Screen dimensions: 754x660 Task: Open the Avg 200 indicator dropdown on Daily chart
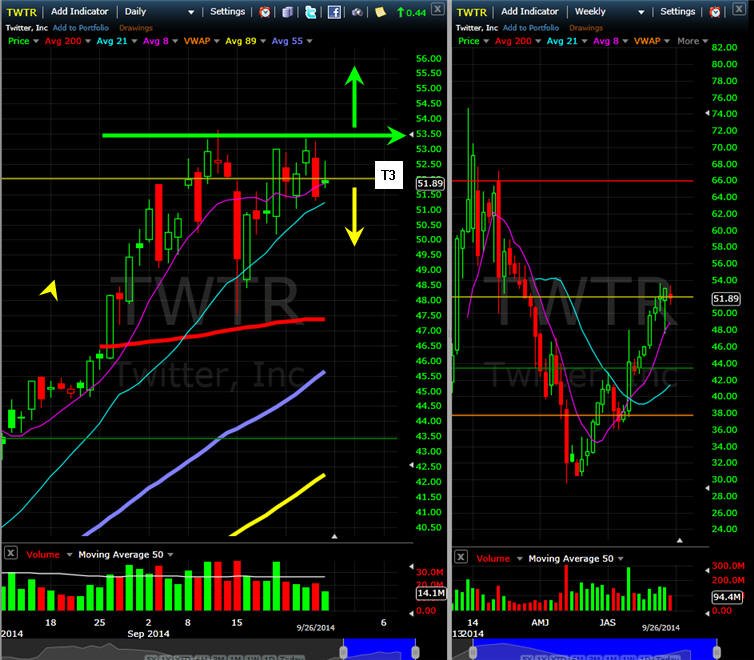tap(67, 41)
